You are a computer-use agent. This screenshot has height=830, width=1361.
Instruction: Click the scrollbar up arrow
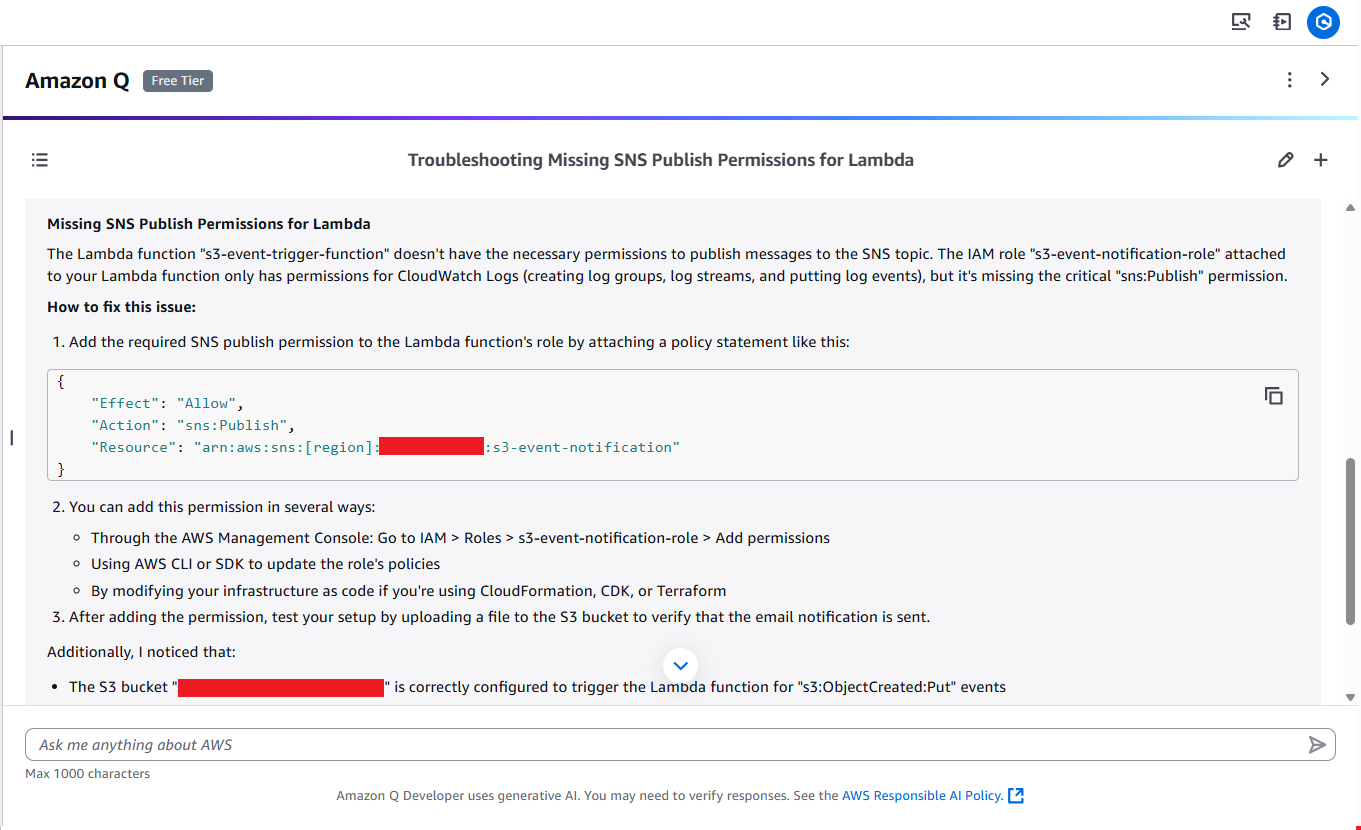(1351, 208)
